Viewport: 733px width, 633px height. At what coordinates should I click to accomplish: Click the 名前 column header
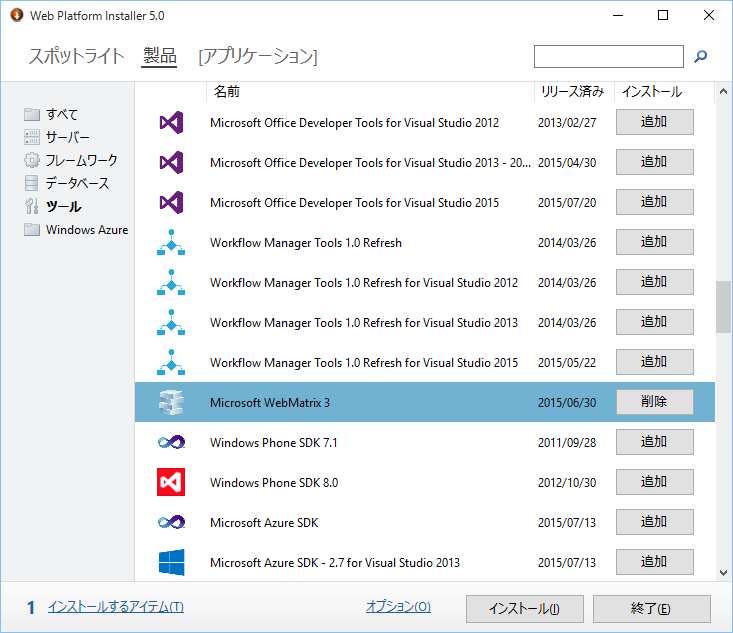(x=227, y=92)
